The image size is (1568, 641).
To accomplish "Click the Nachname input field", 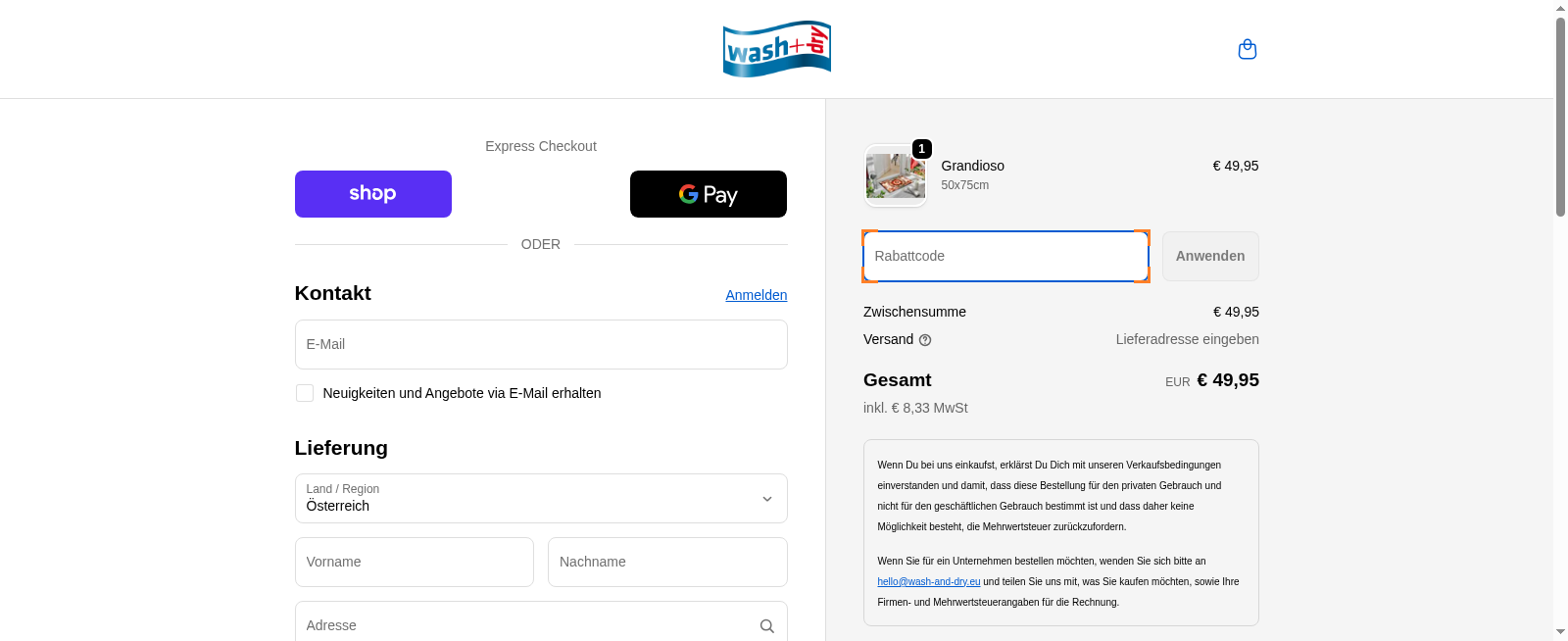I will pyautogui.click(x=667, y=562).
